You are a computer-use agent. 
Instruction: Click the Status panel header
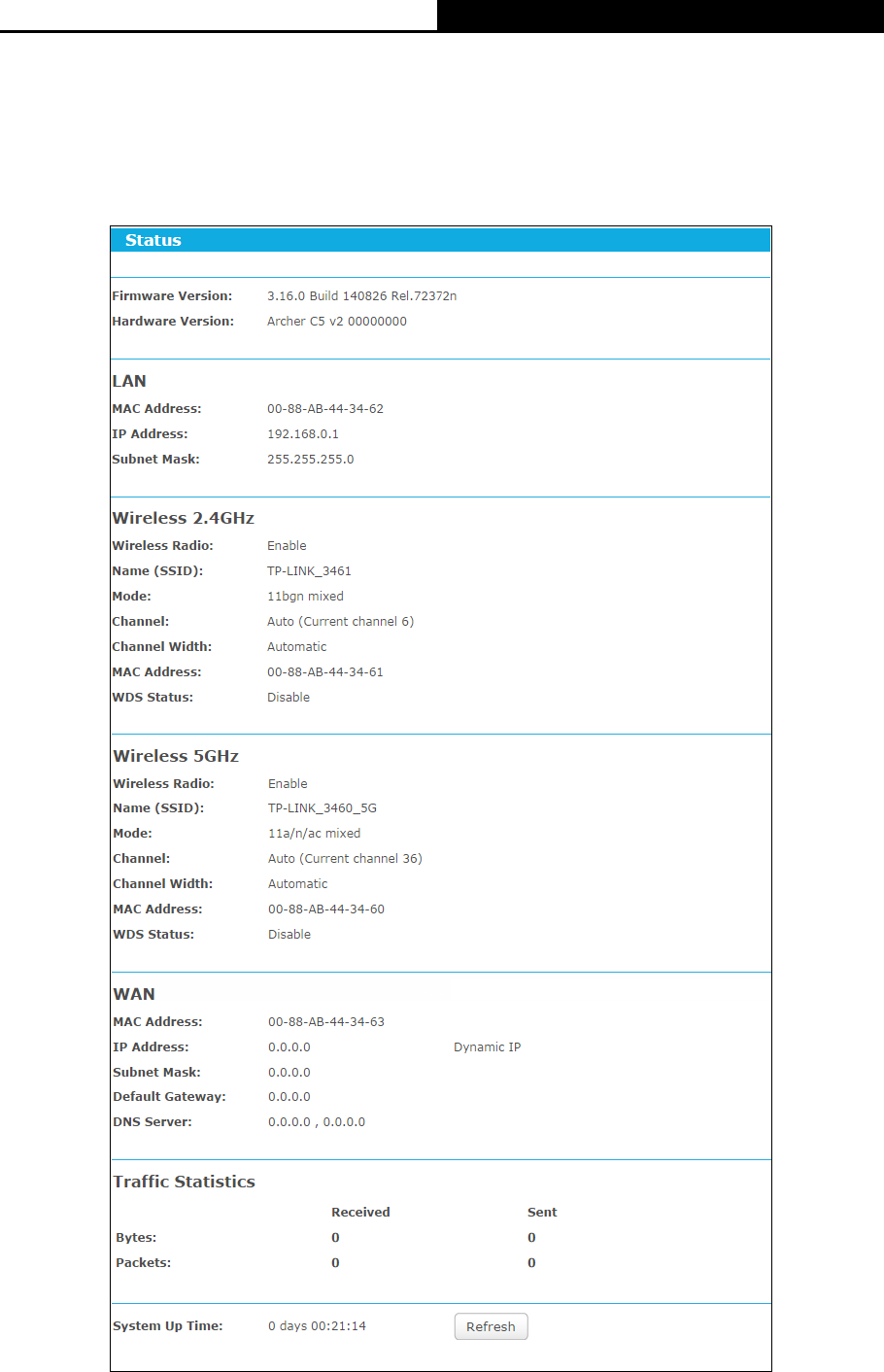440,240
